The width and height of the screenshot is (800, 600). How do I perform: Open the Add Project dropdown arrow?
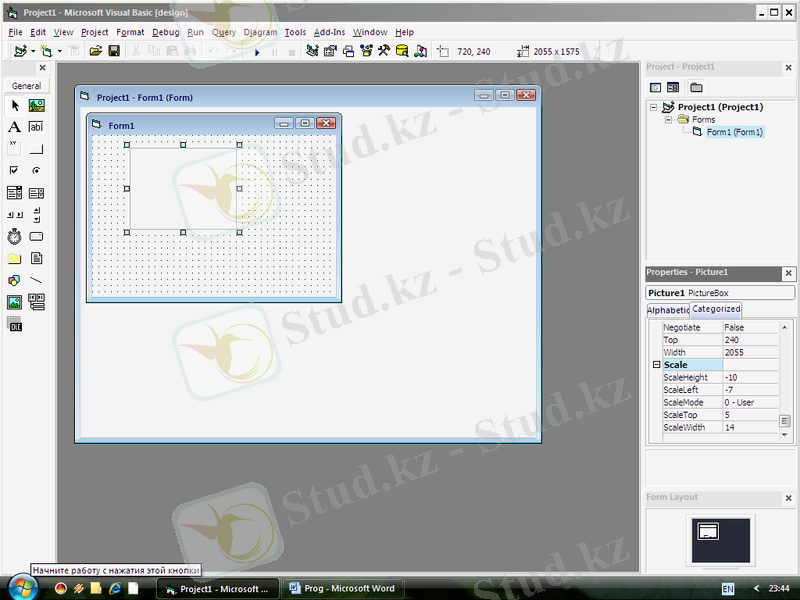[x=33, y=51]
